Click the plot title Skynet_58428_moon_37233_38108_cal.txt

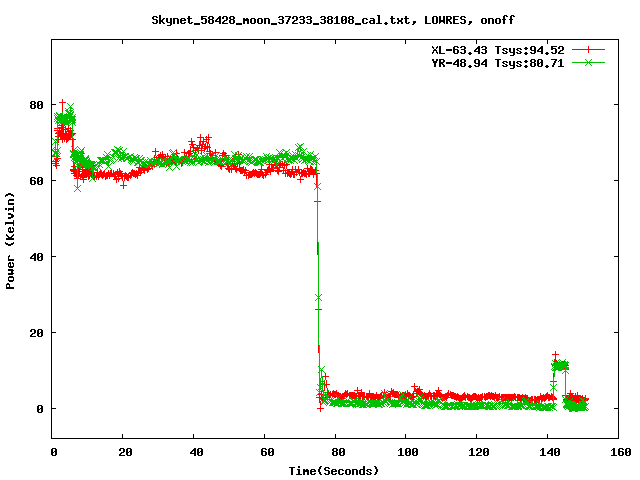point(333,20)
